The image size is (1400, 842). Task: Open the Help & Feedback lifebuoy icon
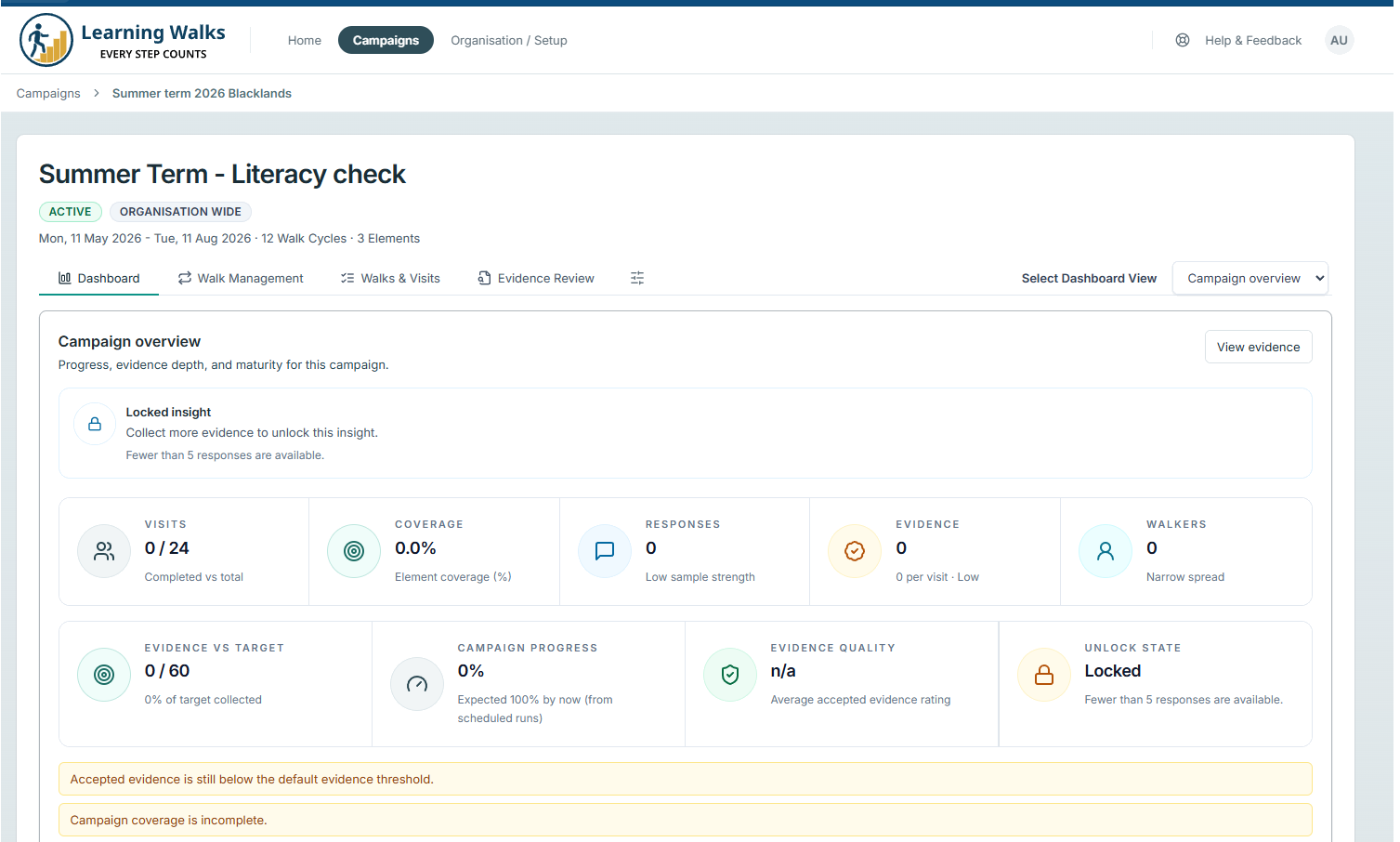point(1183,40)
